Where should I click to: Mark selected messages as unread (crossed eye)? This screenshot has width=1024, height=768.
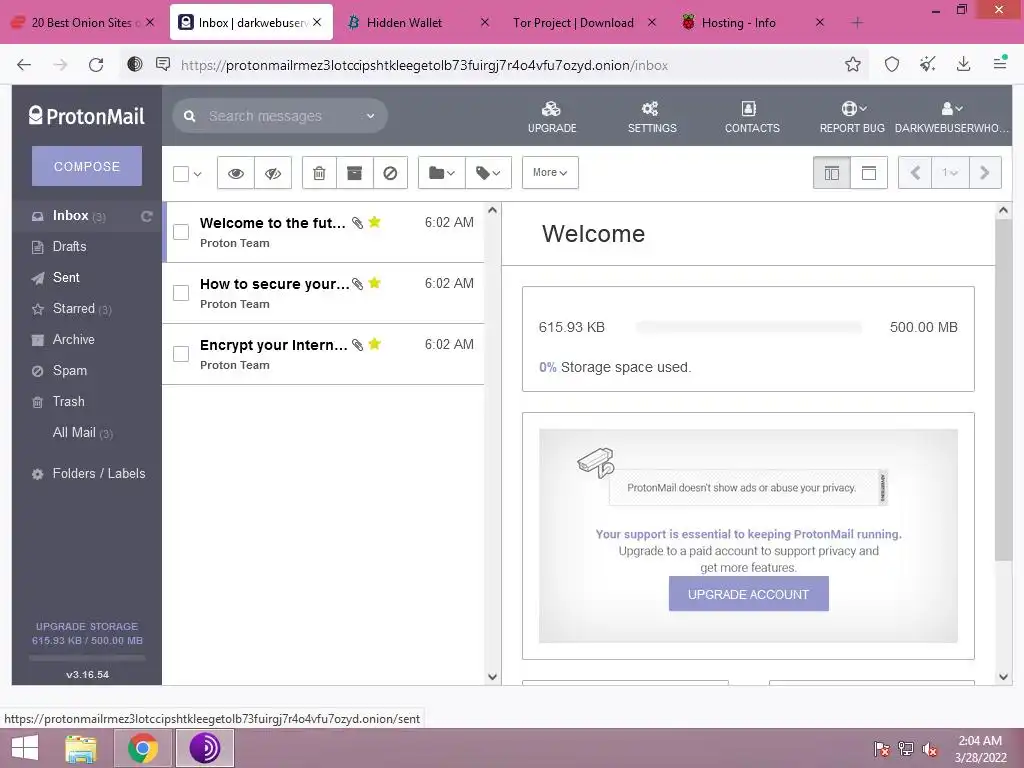pyautogui.click(x=273, y=173)
